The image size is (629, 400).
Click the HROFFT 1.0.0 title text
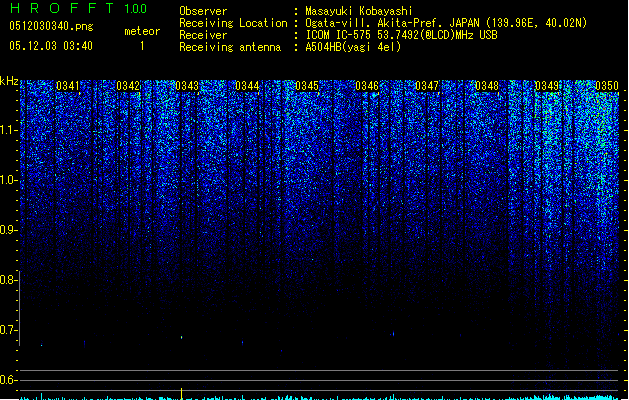tap(79, 8)
